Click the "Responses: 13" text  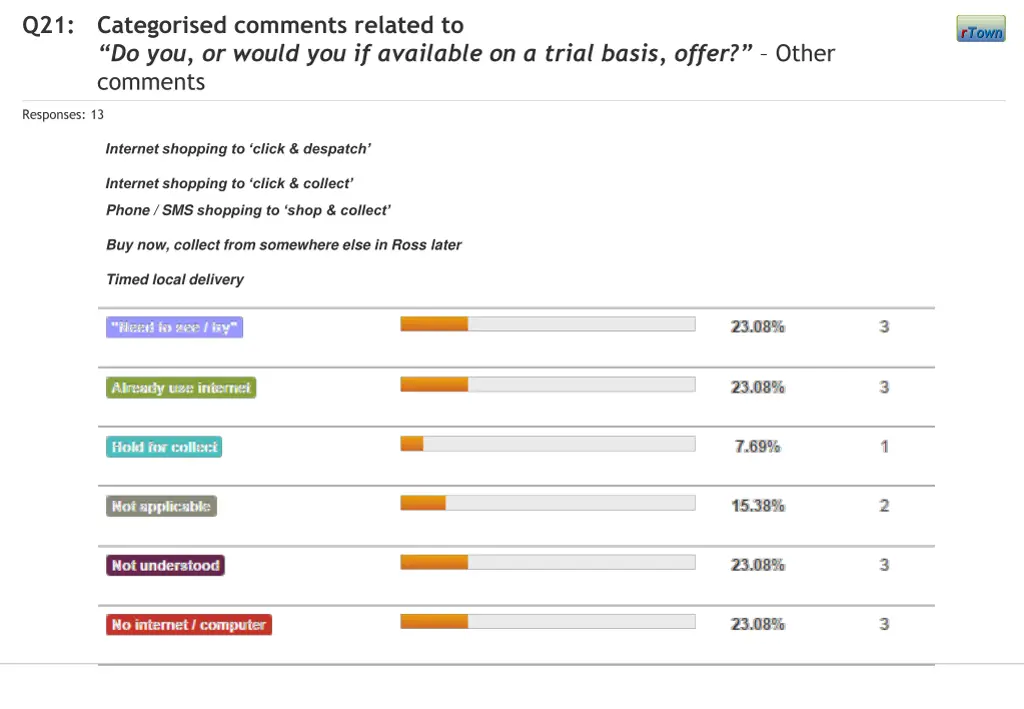pos(63,115)
